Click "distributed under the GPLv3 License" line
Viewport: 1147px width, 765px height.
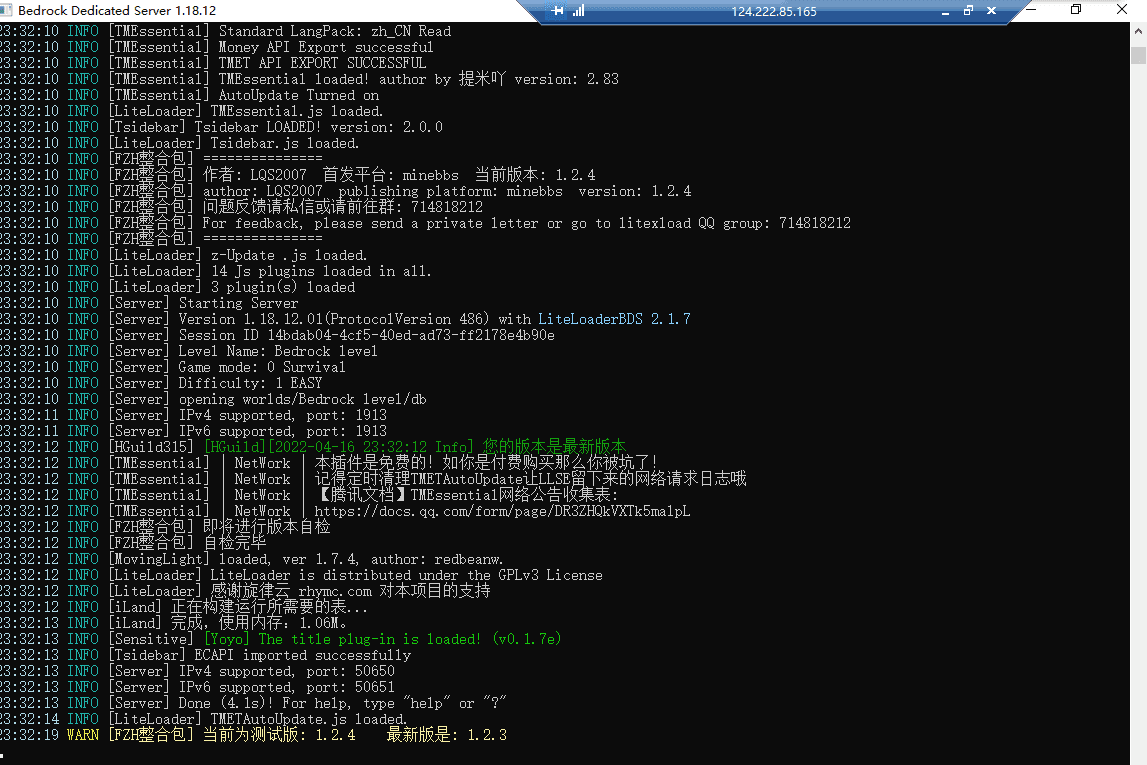[301, 576]
